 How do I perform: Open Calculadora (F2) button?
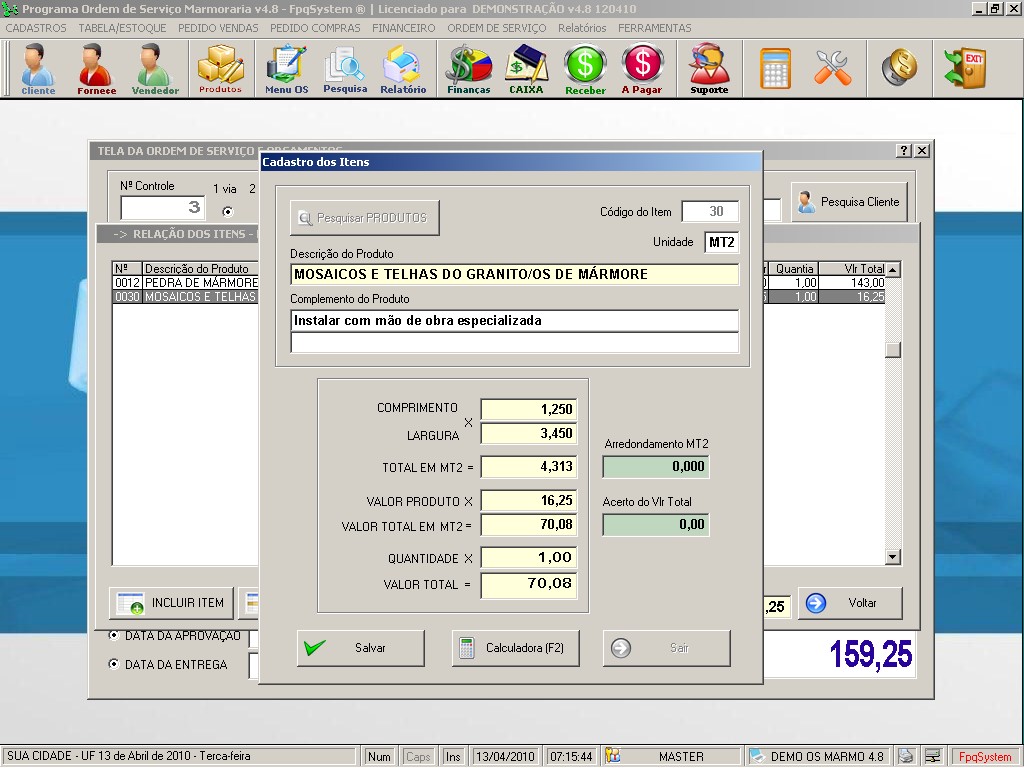tap(516, 648)
